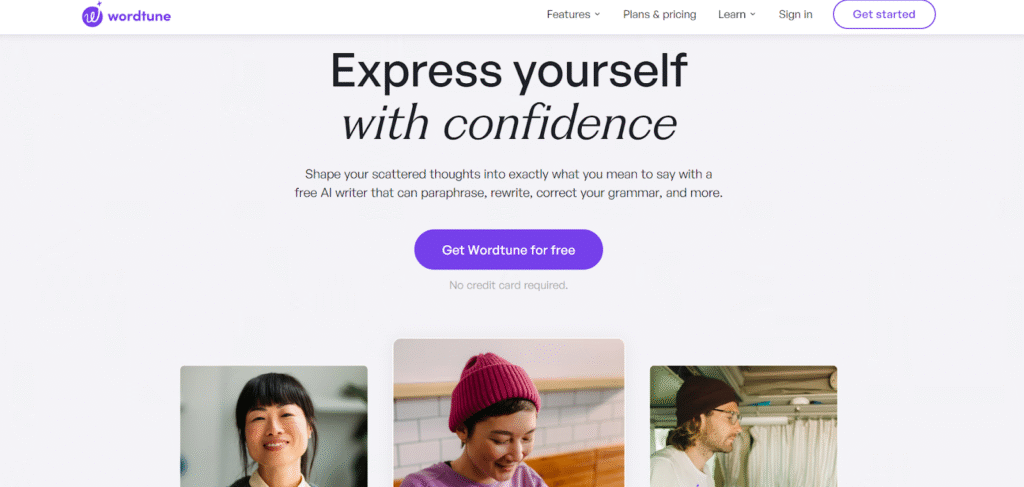Viewport: 1024px width, 487px height.
Task: Select the photo of man with glasses
Action: tap(743, 426)
